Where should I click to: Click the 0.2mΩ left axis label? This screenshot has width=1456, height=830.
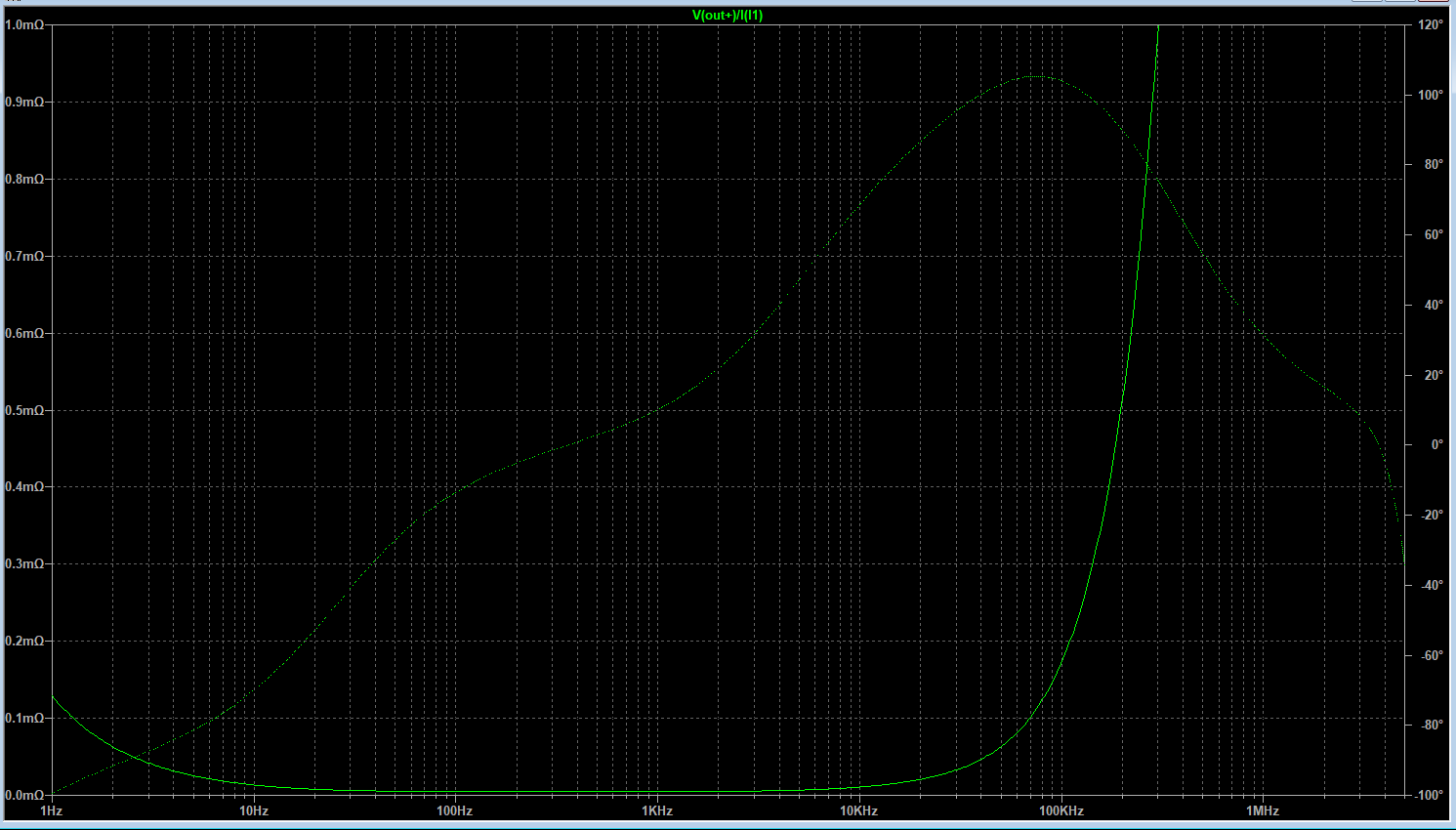coord(24,641)
